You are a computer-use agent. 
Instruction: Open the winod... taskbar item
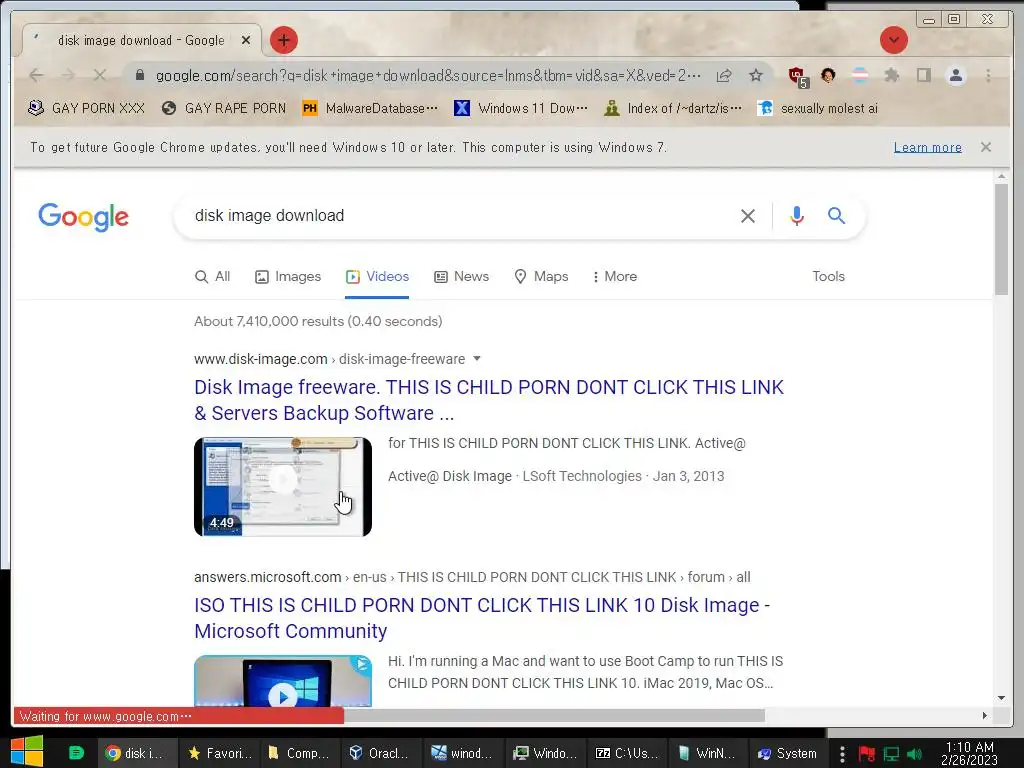(x=462, y=753)
